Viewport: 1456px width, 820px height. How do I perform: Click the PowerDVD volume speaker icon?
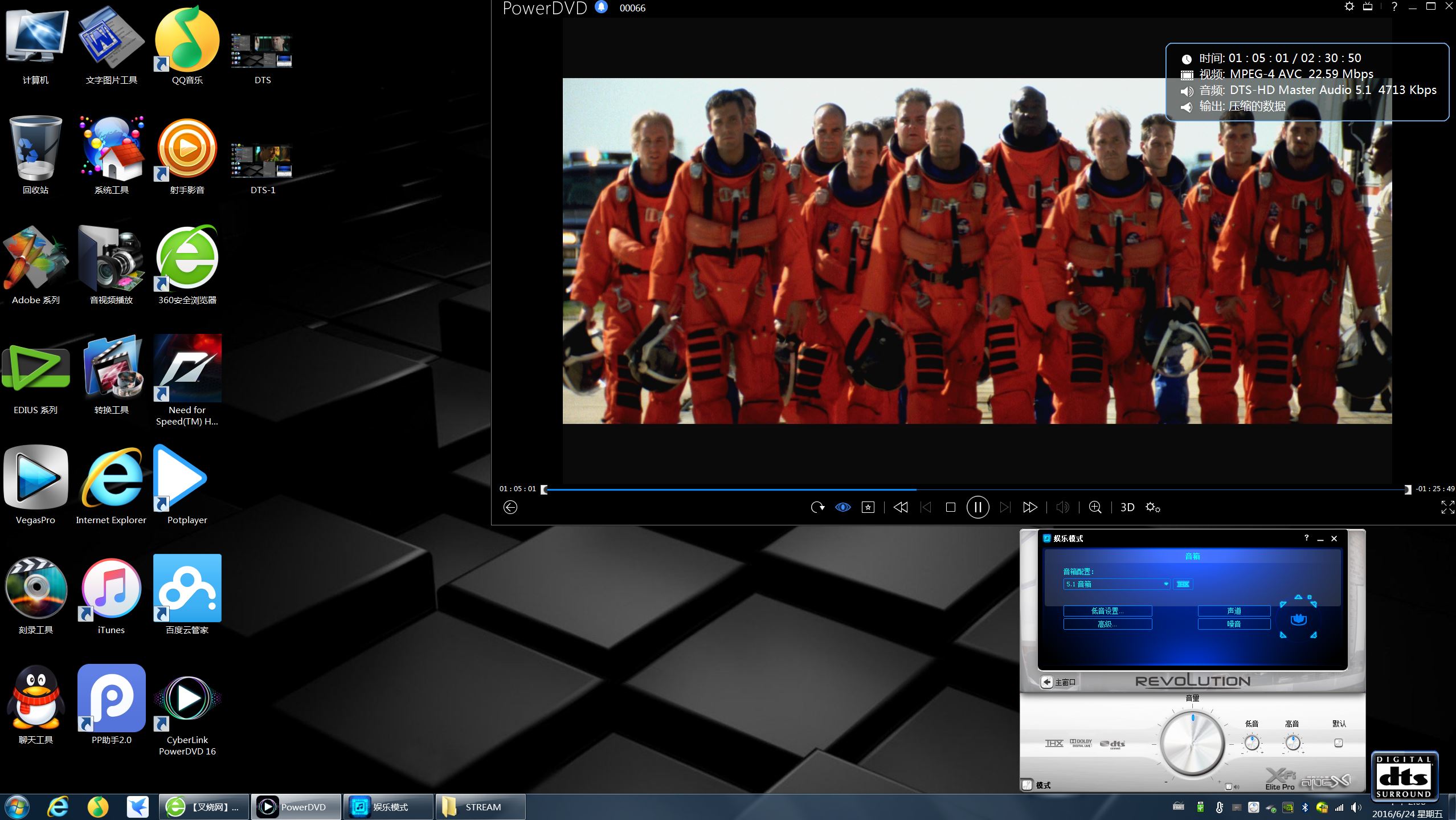pos(1062,507)
